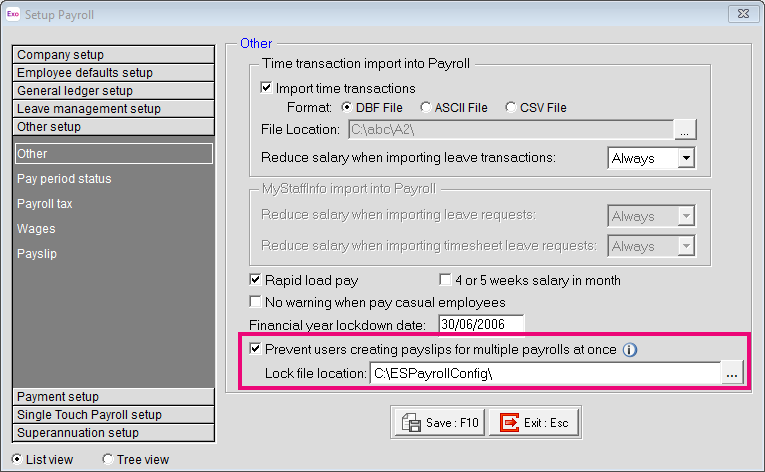Browse for lock file location folder
This screenshot has width=765, height=472.
point(732,373)
